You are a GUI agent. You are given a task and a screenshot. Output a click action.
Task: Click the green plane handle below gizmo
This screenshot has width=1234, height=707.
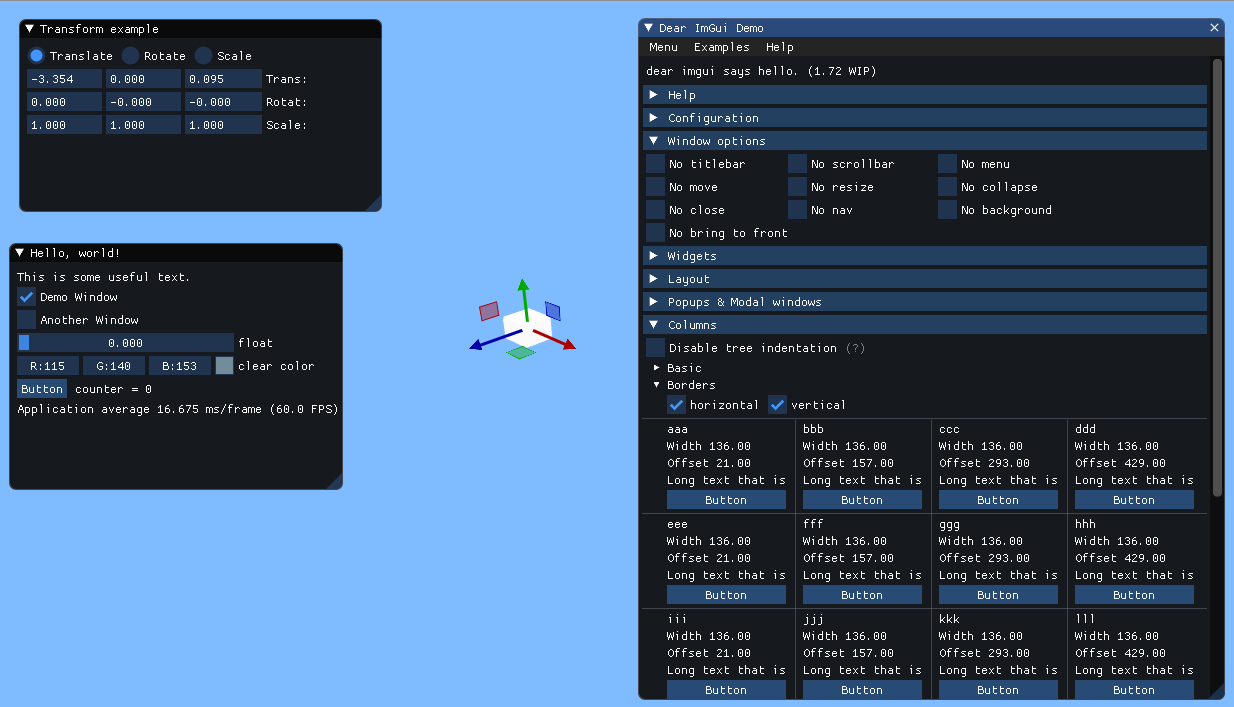pyautogui.click(x=521, y=352)
